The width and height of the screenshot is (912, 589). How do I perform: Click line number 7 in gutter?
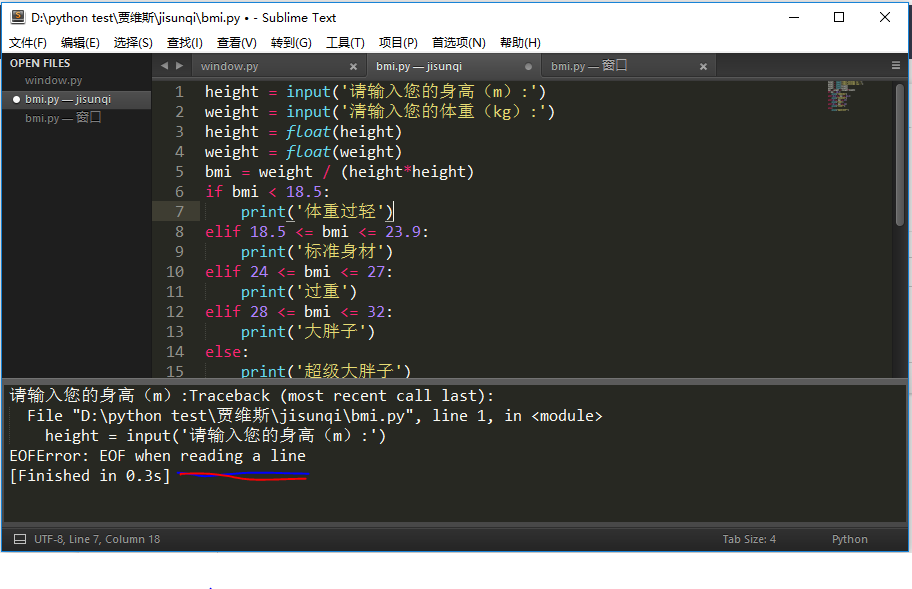pyautogui.click(x=179, y=212)
